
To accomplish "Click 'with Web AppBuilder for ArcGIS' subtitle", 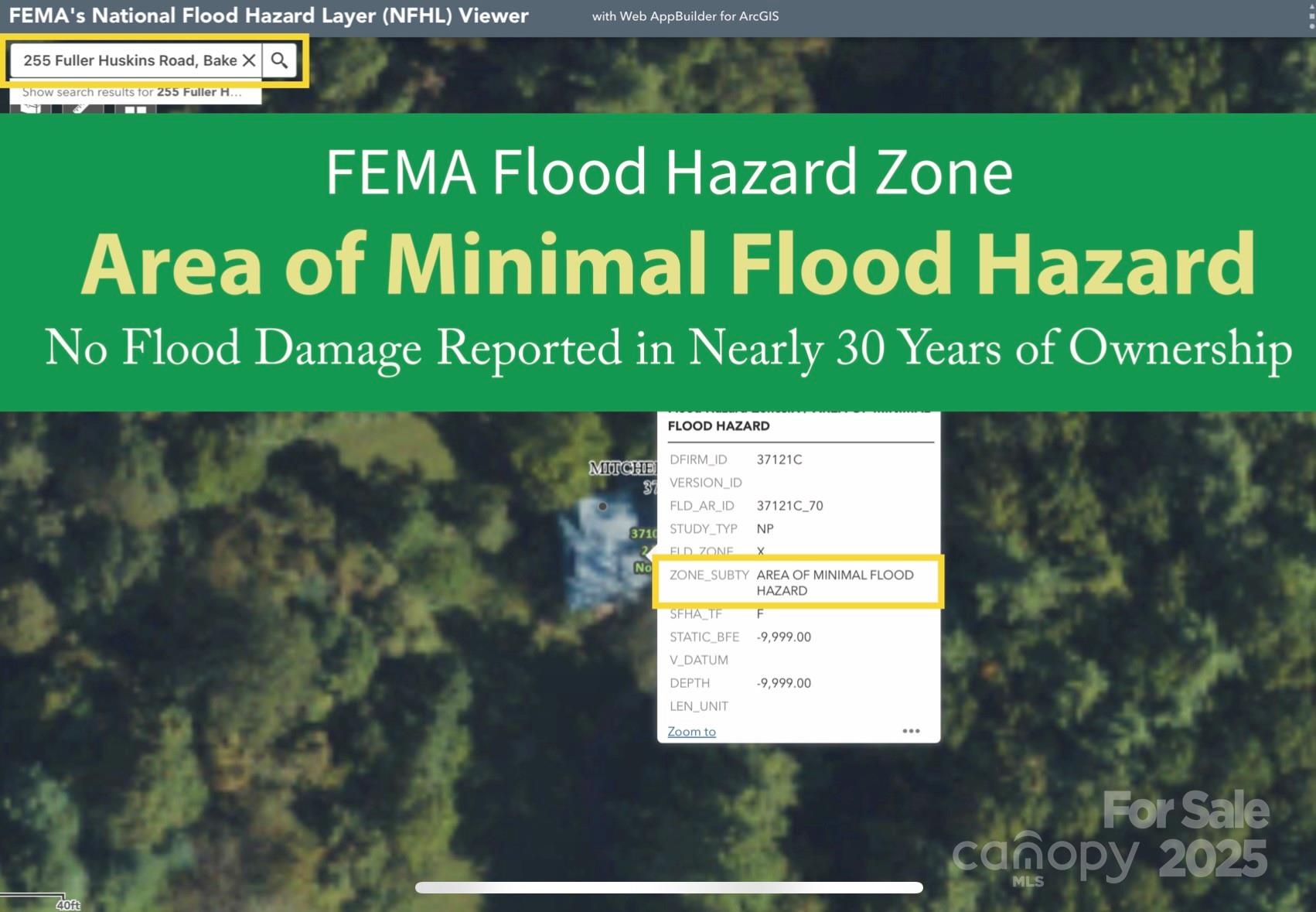I will (x=685, y=16).
